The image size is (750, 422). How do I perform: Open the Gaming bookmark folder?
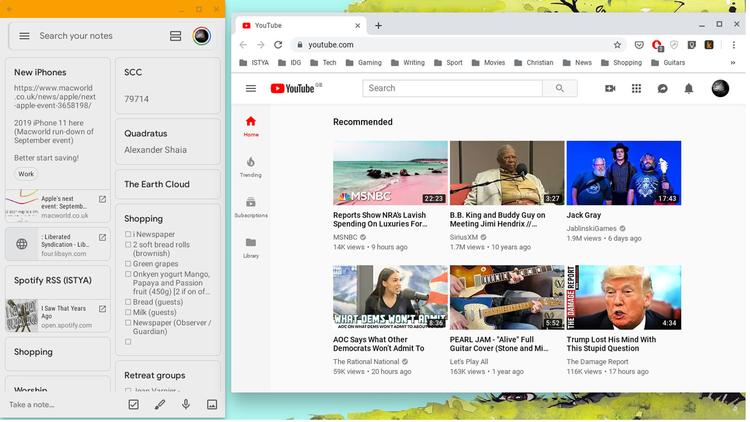click(x=364, y=63)
